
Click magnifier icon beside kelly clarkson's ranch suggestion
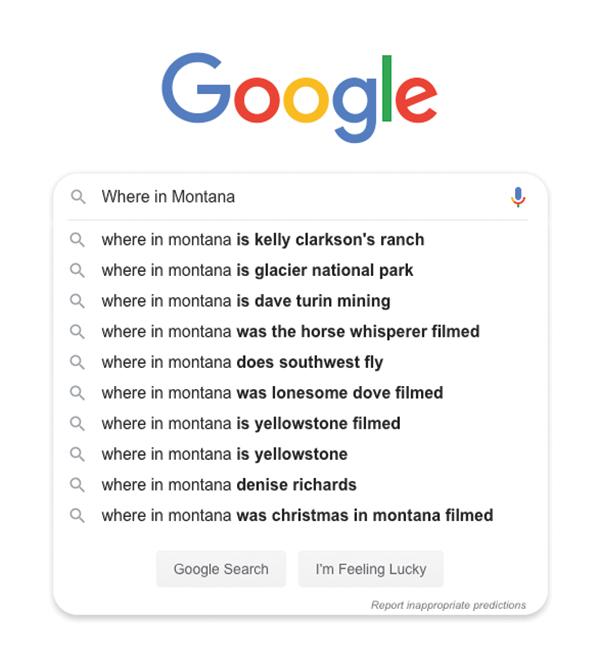pos(77,240)
